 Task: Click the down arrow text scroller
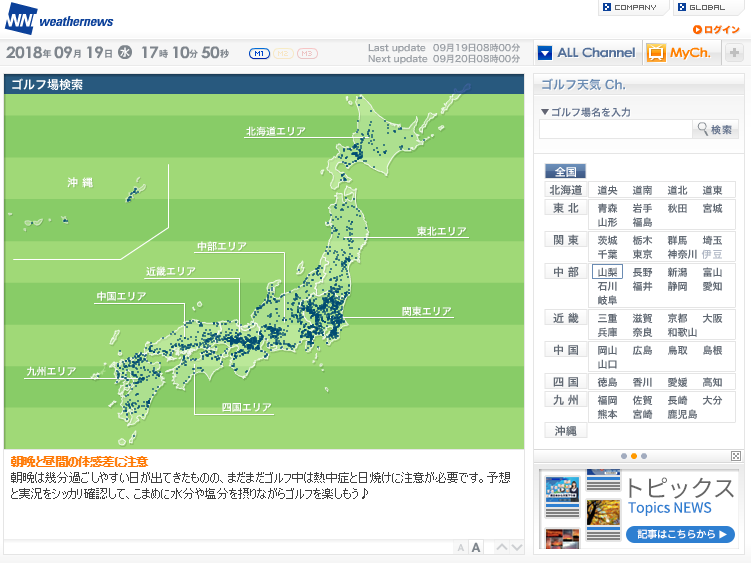click(x=516, y=547)
